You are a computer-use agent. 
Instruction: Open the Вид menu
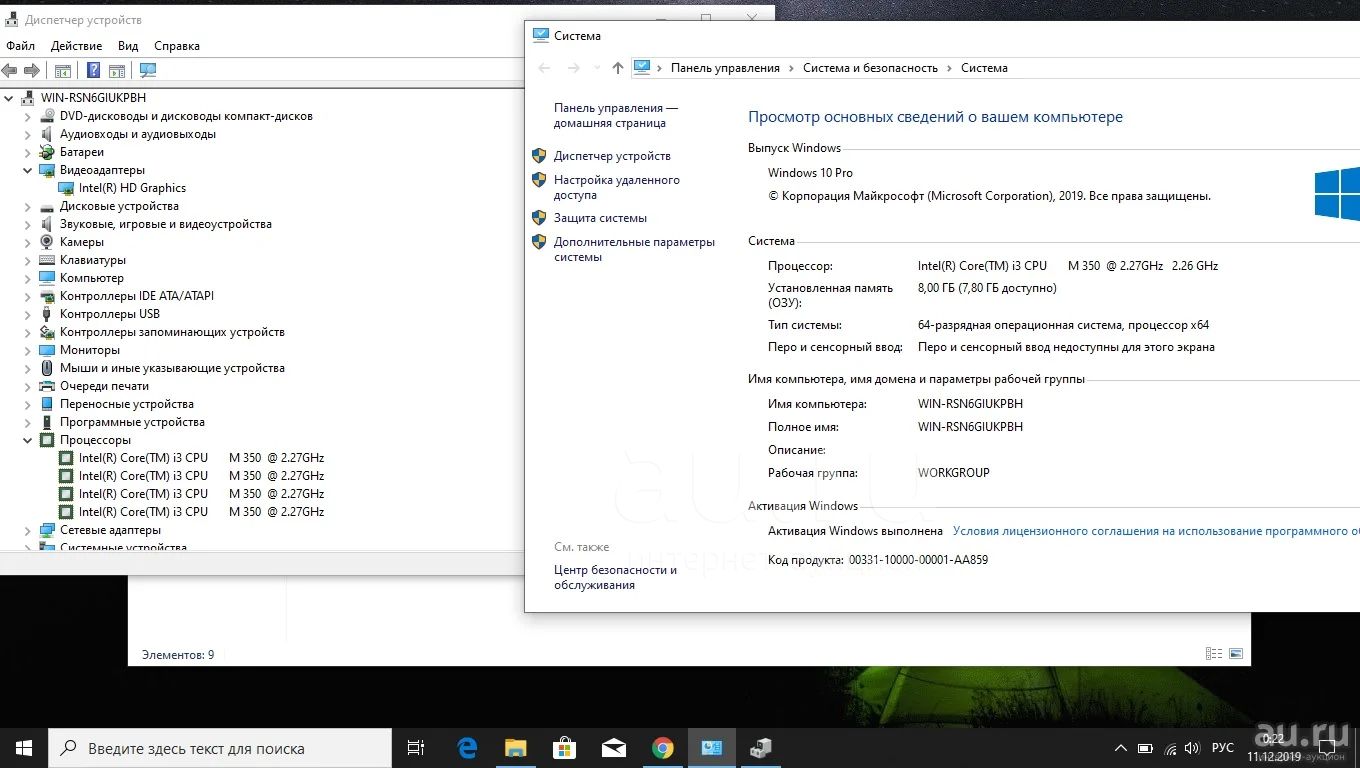[x=128, y=46]
